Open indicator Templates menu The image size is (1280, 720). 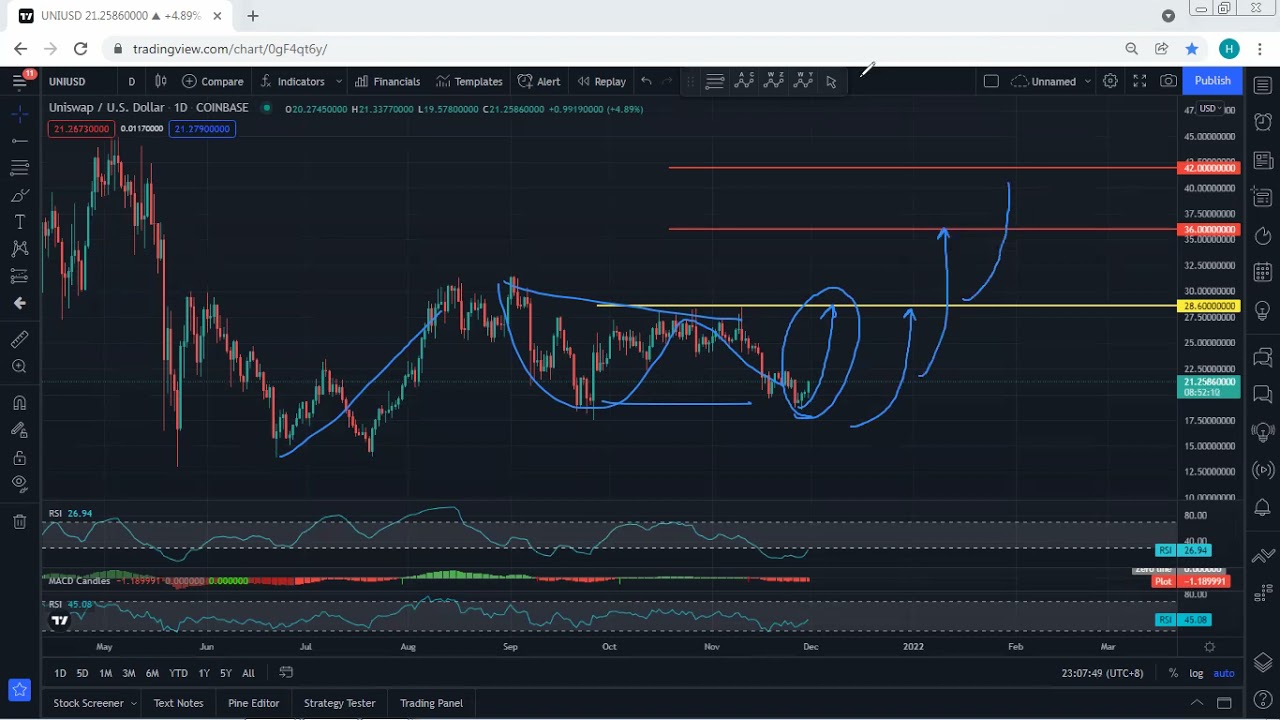pos(468,81)
